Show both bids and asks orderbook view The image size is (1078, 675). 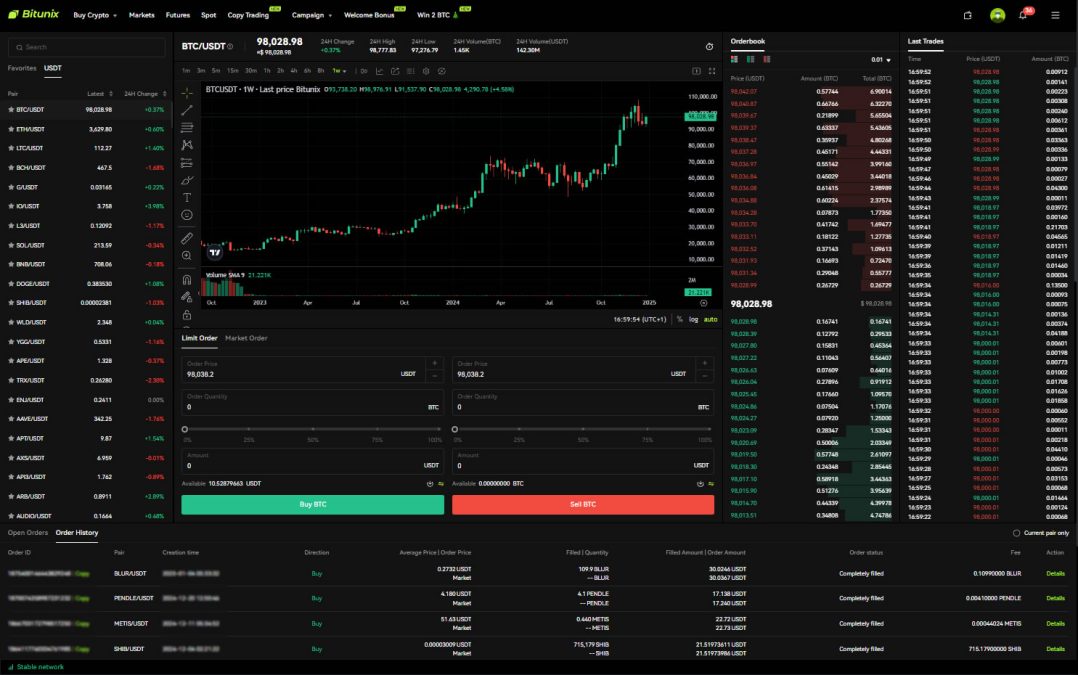click(x=734, y=59)
